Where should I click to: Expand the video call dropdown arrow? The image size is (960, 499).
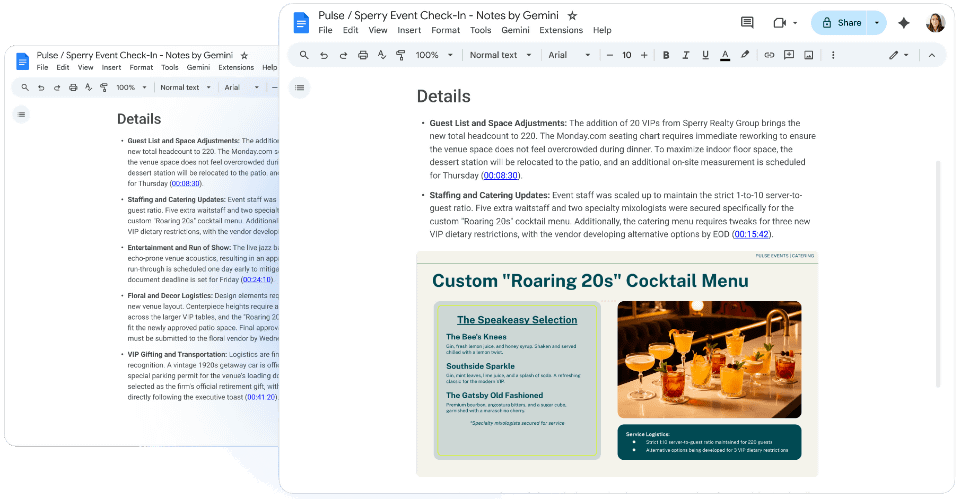coord(795,23)
